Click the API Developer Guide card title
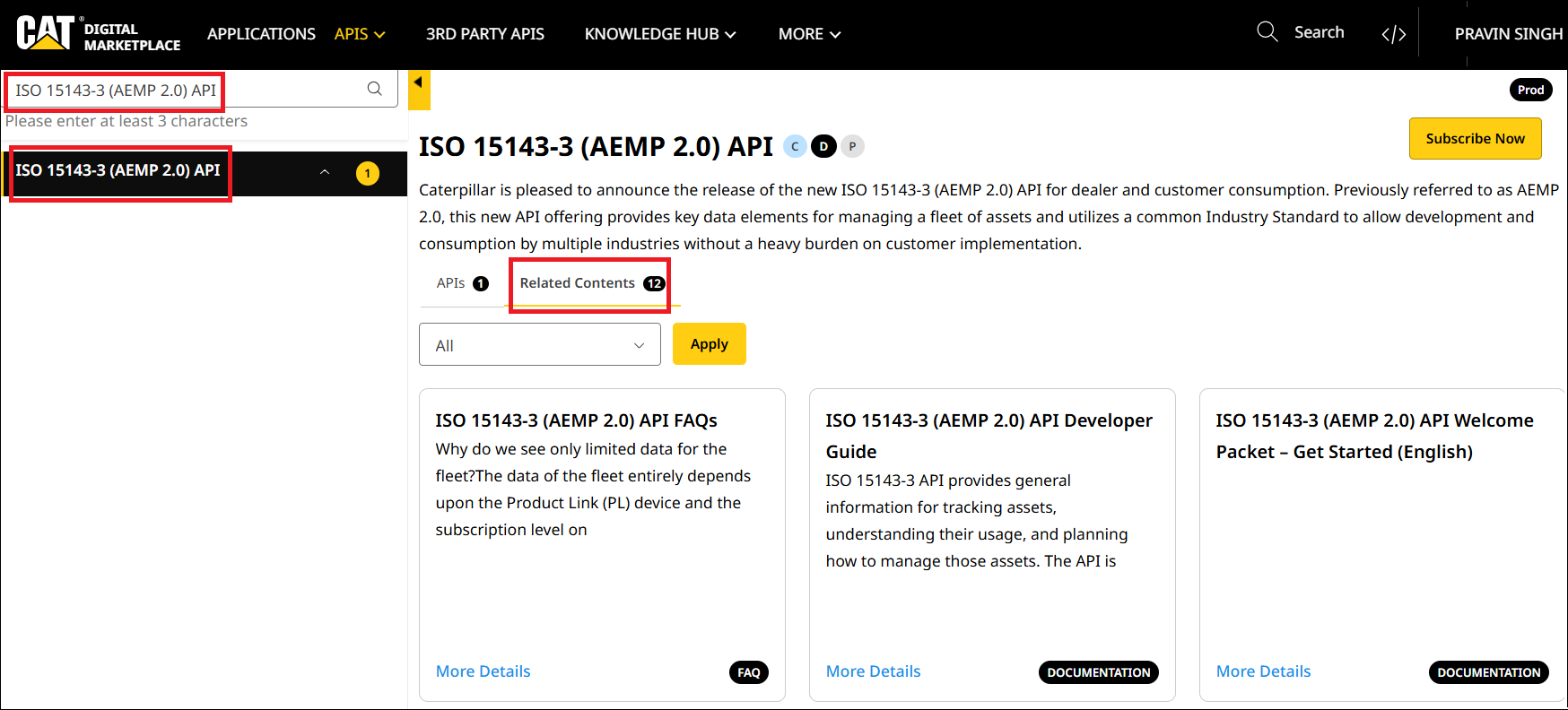1568x710 pixels. coord(989,436)
